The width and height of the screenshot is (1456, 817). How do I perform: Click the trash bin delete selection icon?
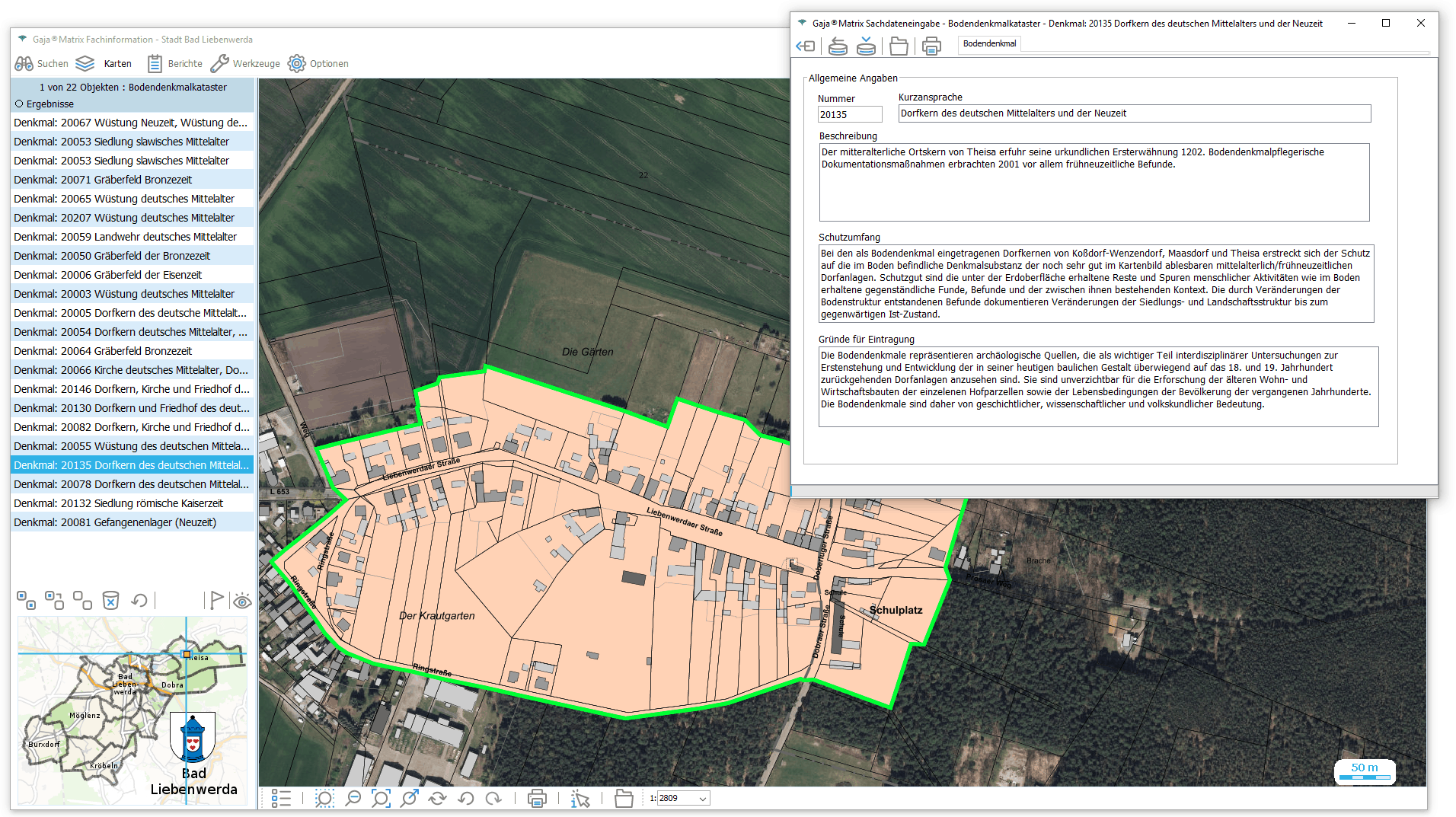(x=110, y=601)
